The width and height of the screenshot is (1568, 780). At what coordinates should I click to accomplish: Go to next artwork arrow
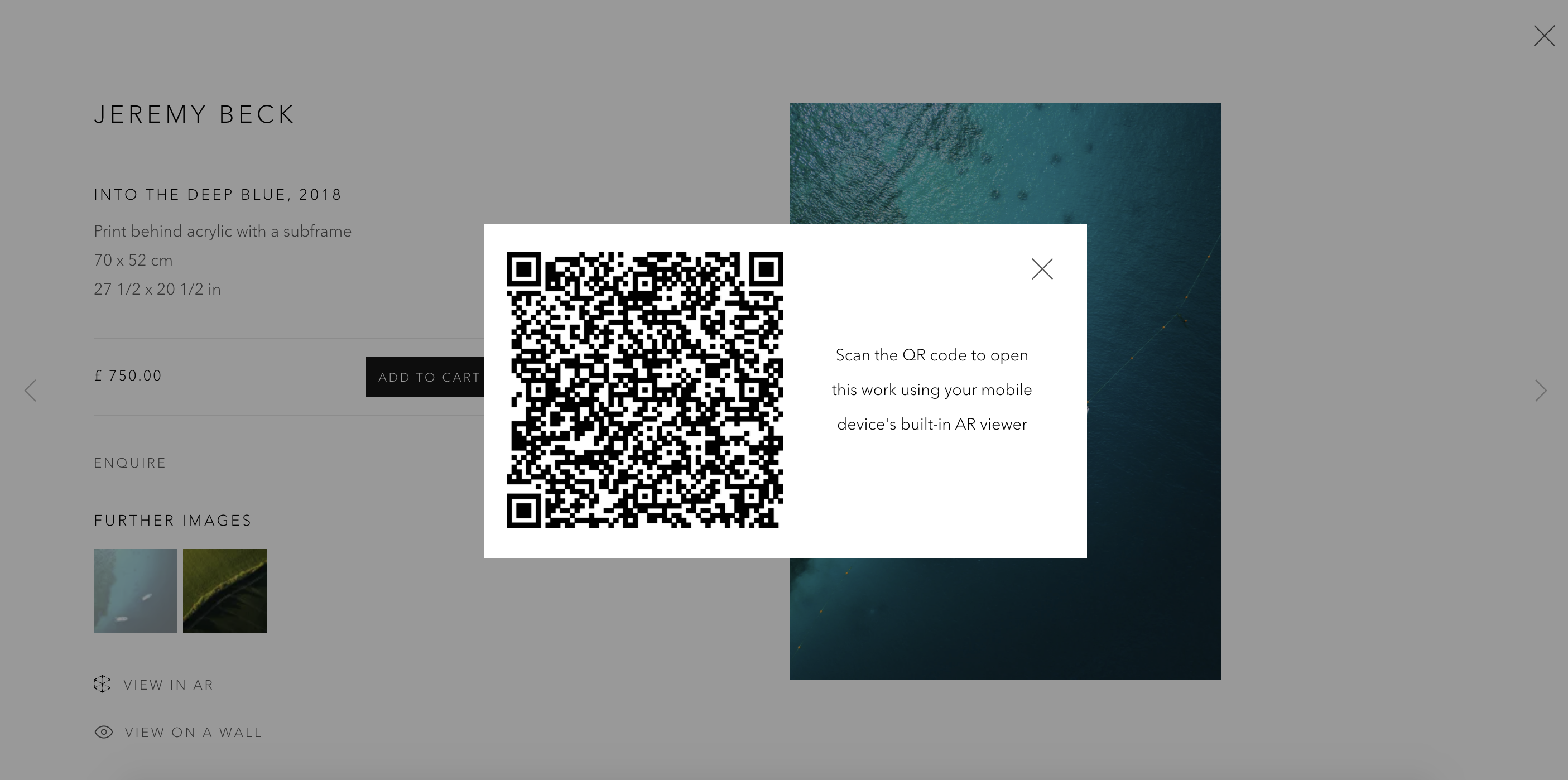(1541, 391)
